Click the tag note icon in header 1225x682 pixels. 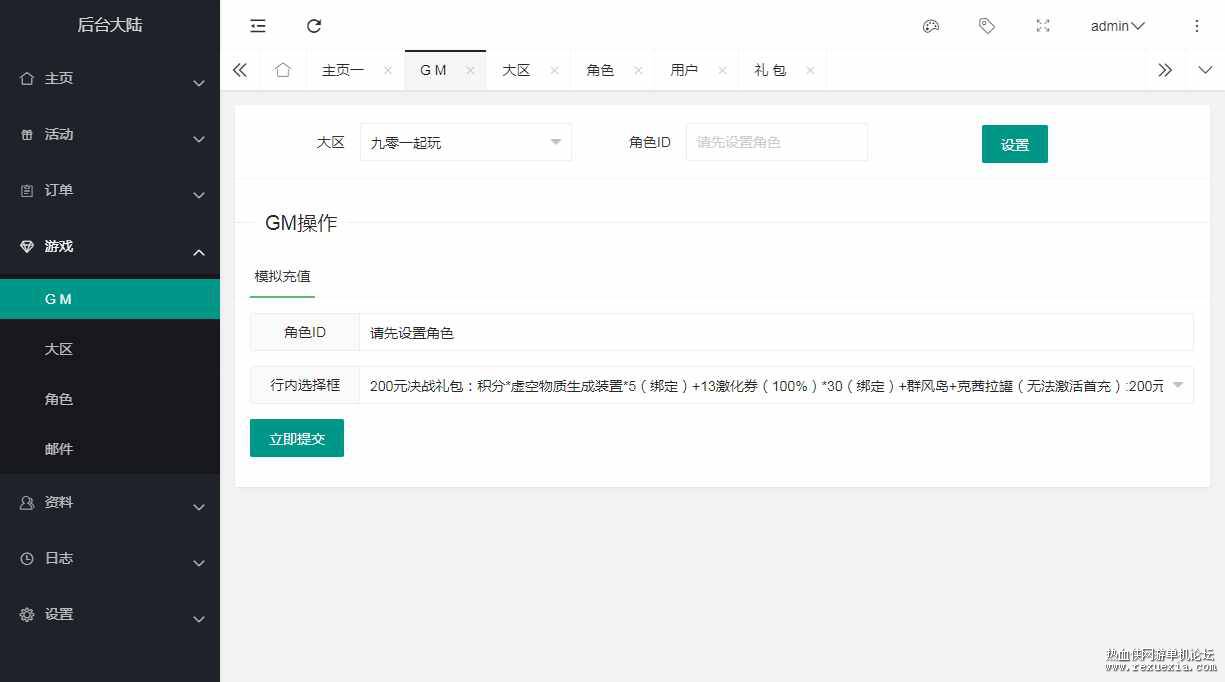987,26
